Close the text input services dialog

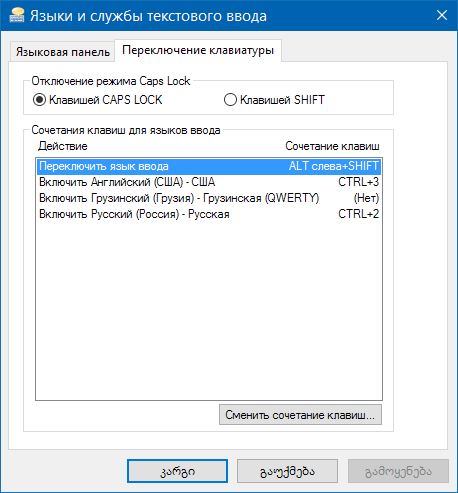pyautogui.click(x=442, y=15)
